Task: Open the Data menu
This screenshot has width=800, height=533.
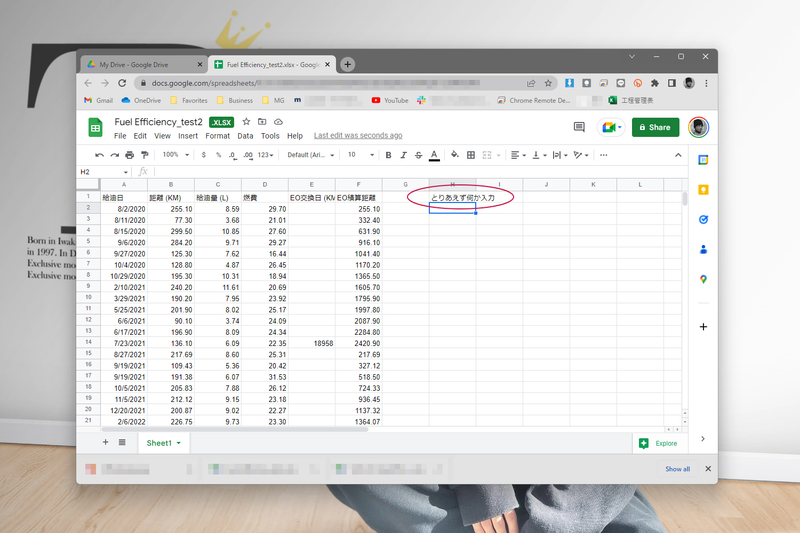Action: click(x=245, y=136)
